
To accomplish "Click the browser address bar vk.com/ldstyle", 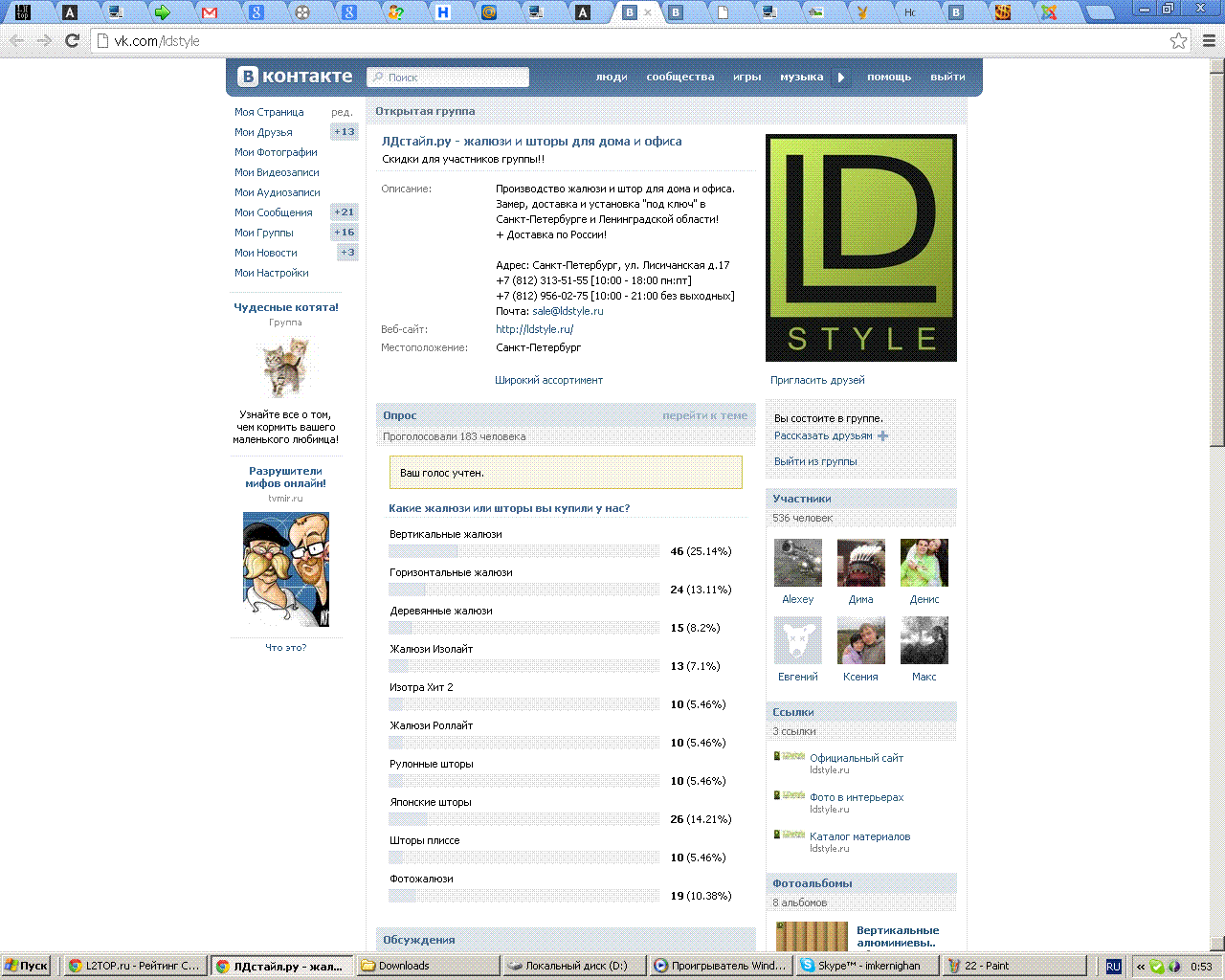I will (x=630, y=41).
